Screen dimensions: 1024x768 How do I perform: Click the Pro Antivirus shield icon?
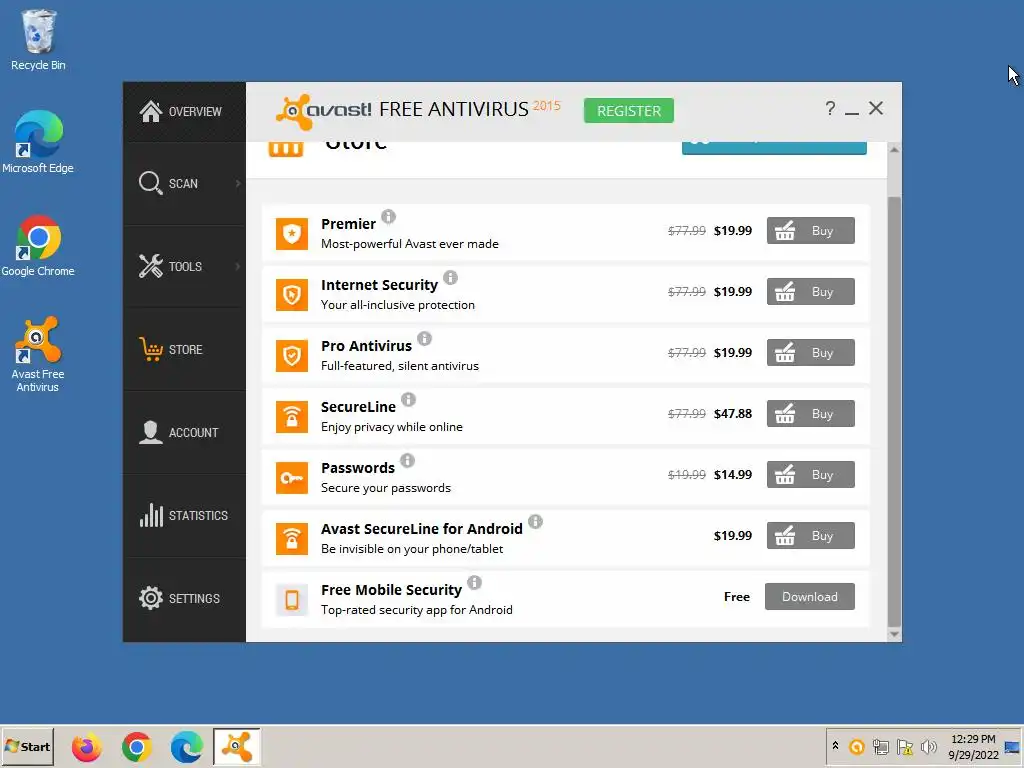coord(291,356)
